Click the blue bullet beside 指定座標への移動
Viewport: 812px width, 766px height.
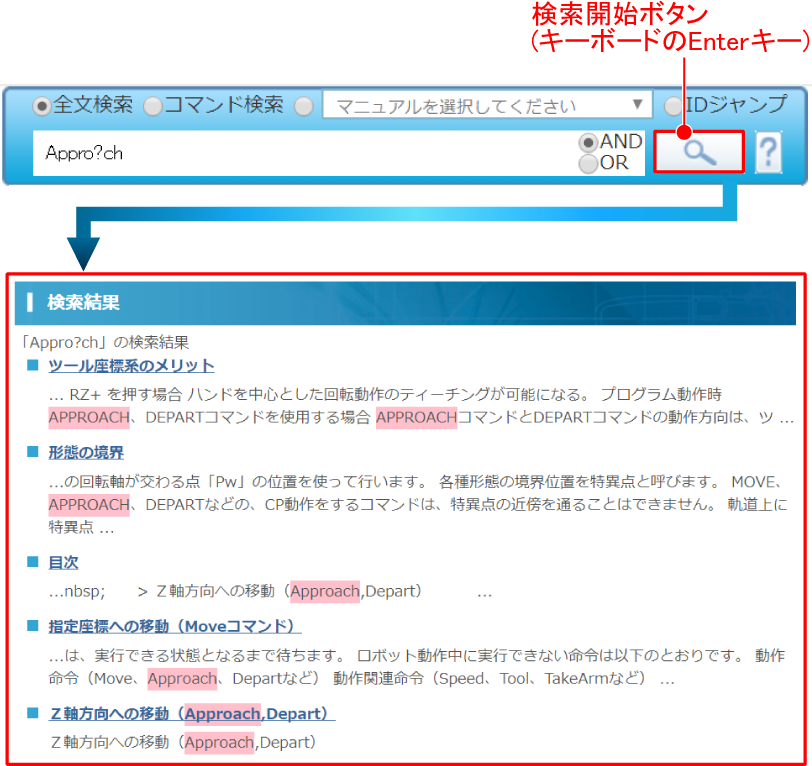coord(33,626)
